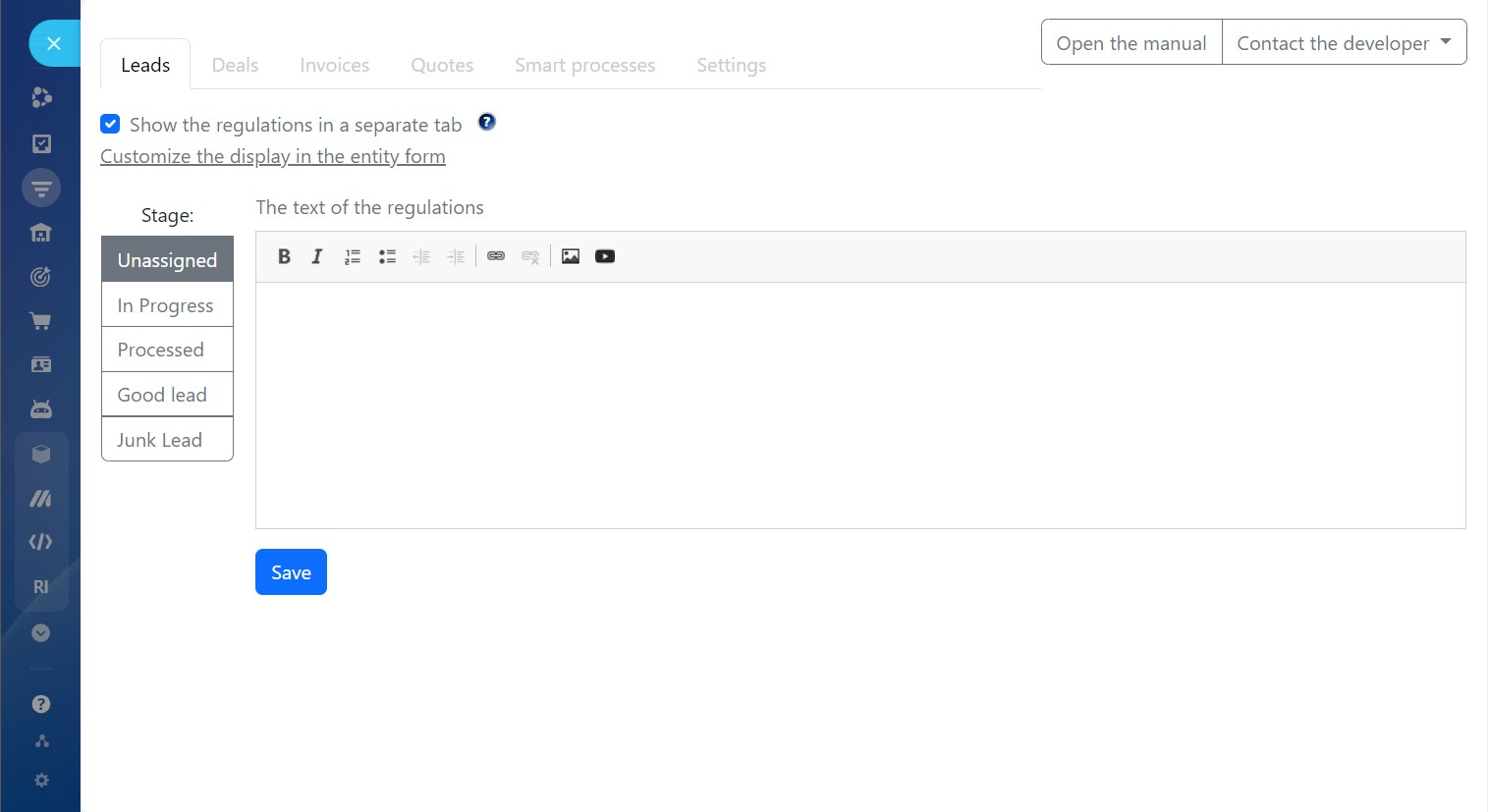Insert a bulleted list
Viewport: 1488px width, 812px height.
pyautogui.click(x=387, y=256)
